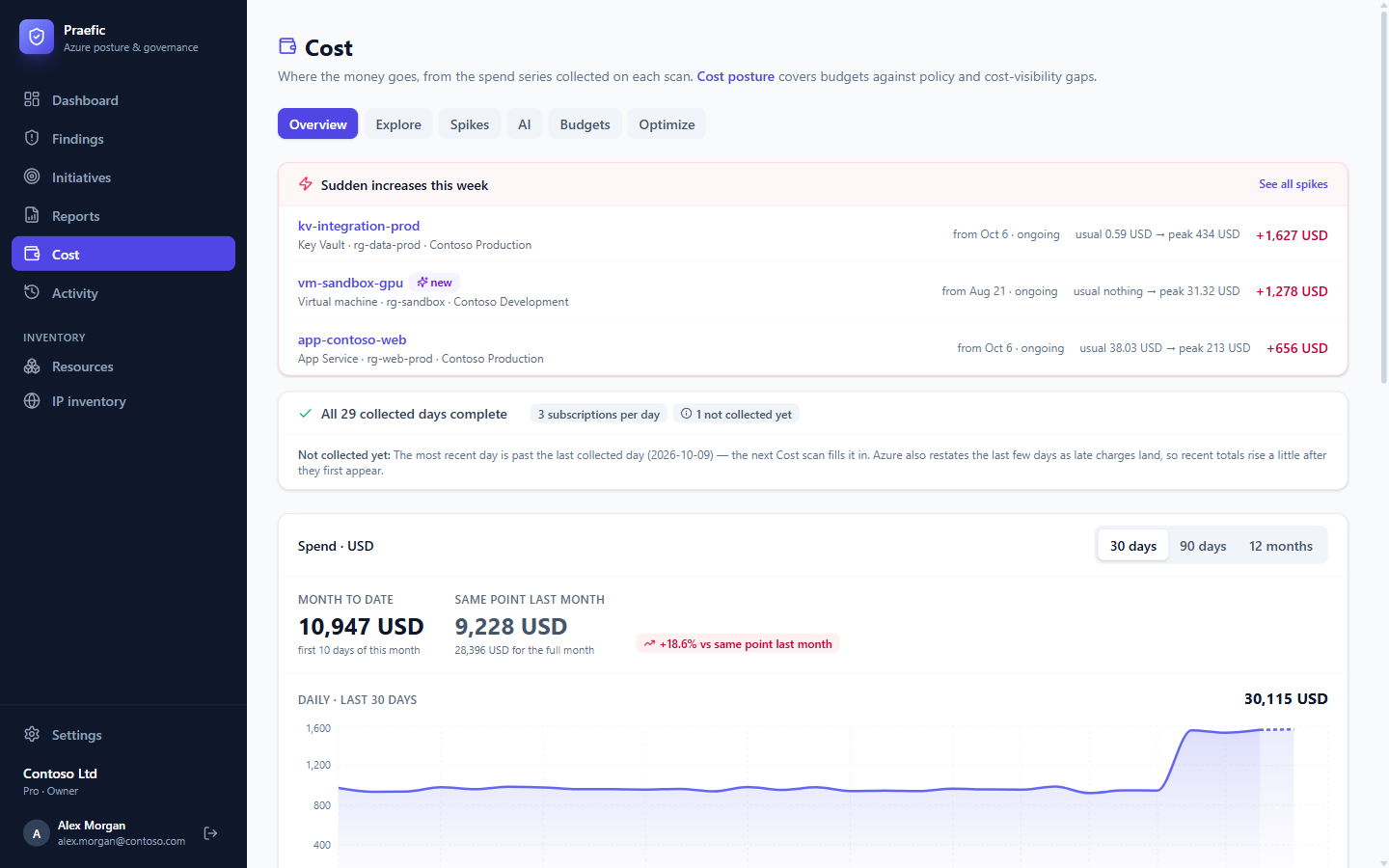Set spend range to 30 days
This screenshot has width=1389, height=868.
(1133, 546)
